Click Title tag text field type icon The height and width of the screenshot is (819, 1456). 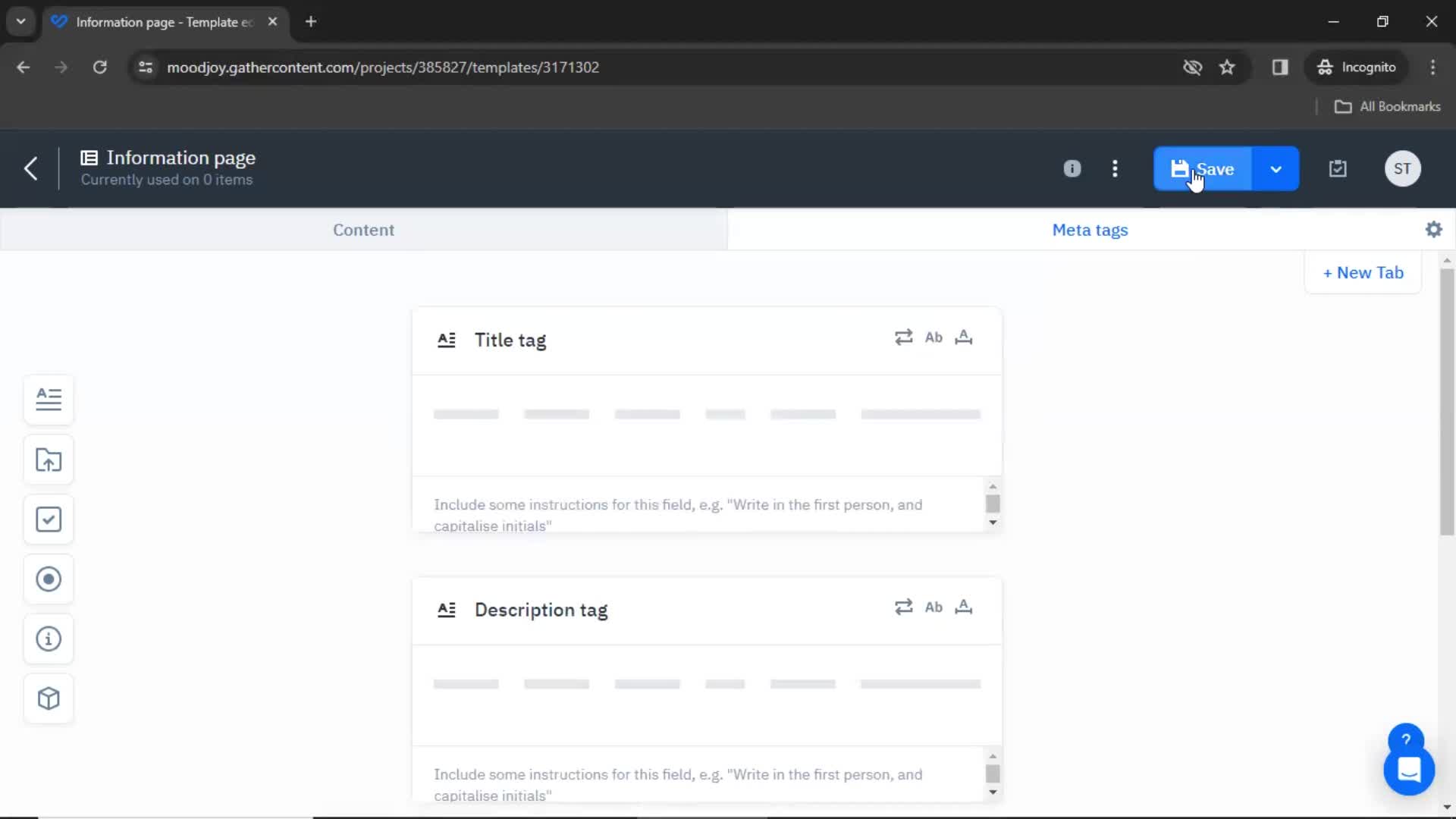447,340
